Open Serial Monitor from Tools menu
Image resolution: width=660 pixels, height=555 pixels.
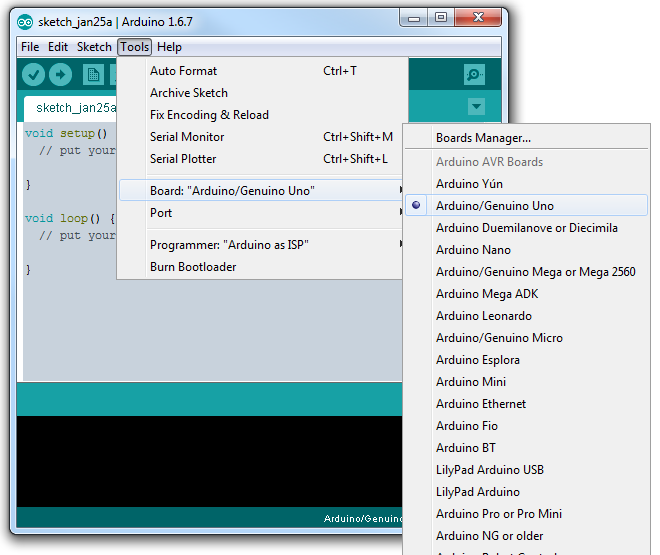point(261,137)
